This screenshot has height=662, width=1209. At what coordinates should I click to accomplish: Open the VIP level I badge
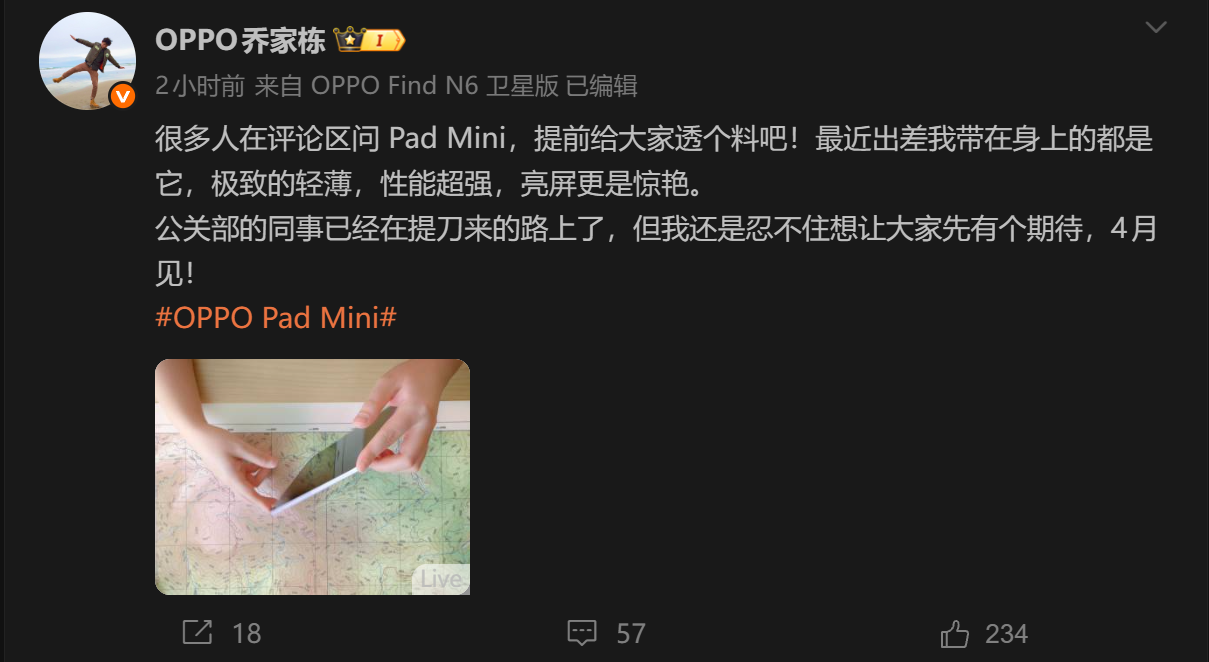[x=384, y=40]
